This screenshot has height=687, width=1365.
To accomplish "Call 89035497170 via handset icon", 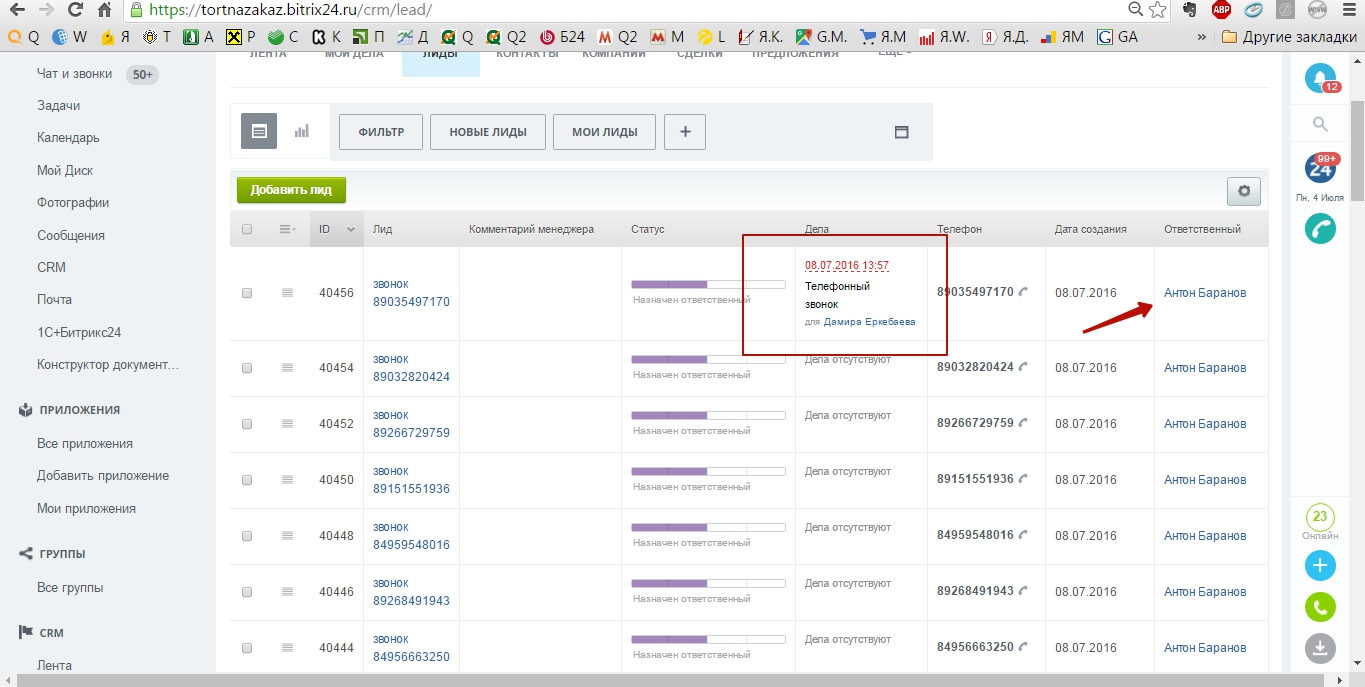I will [1023, 292].
